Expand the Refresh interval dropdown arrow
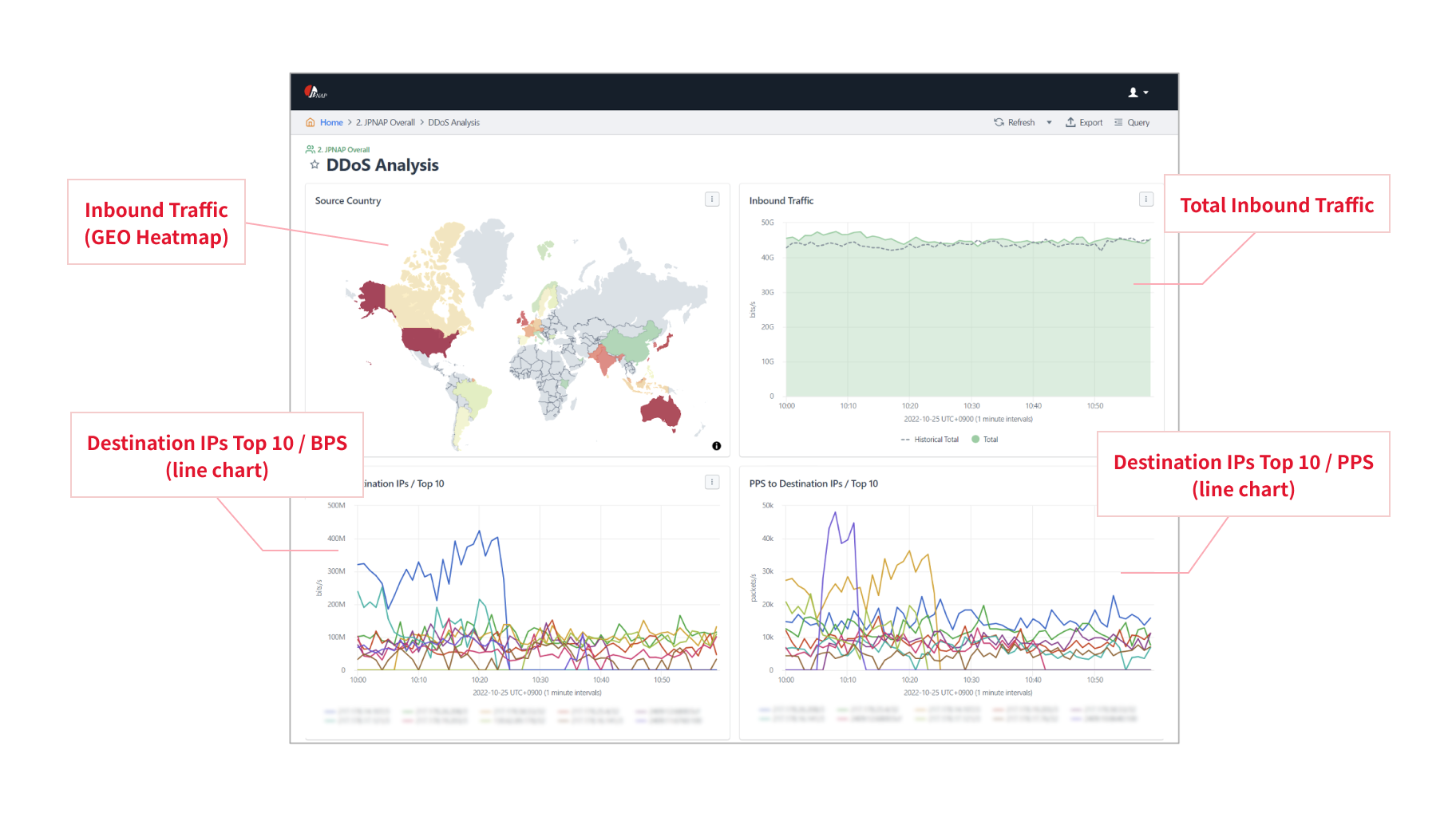Viewport: 1456px width, 825px height. pos(1049,122)
